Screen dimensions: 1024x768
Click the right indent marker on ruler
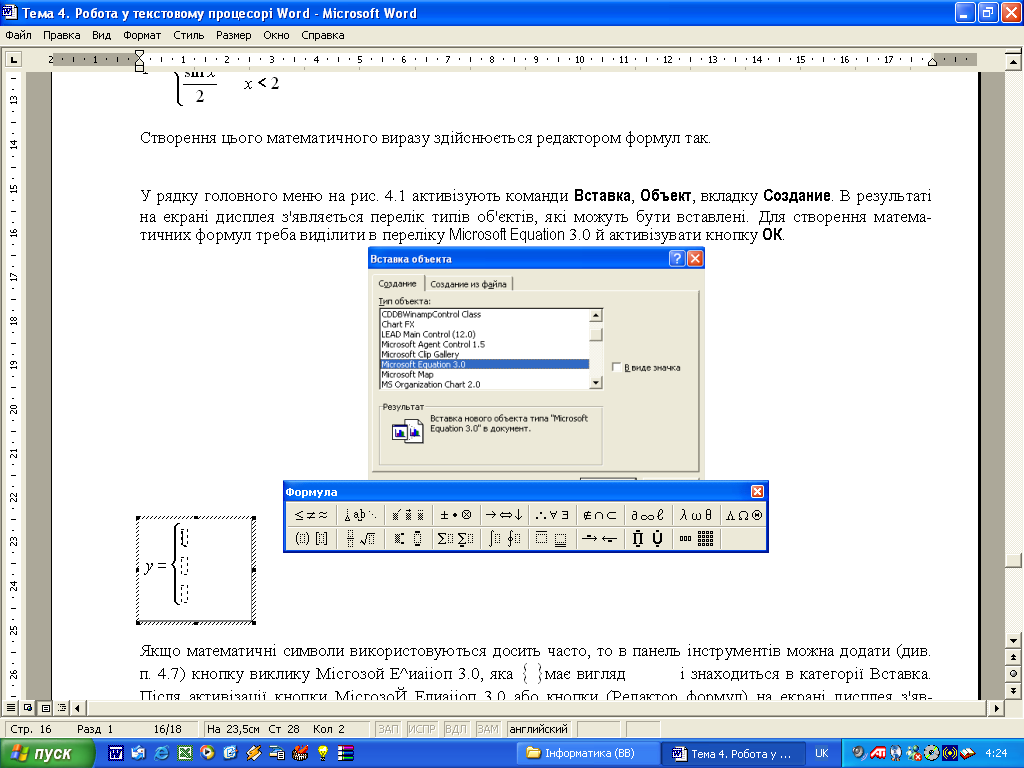point(933,62)
